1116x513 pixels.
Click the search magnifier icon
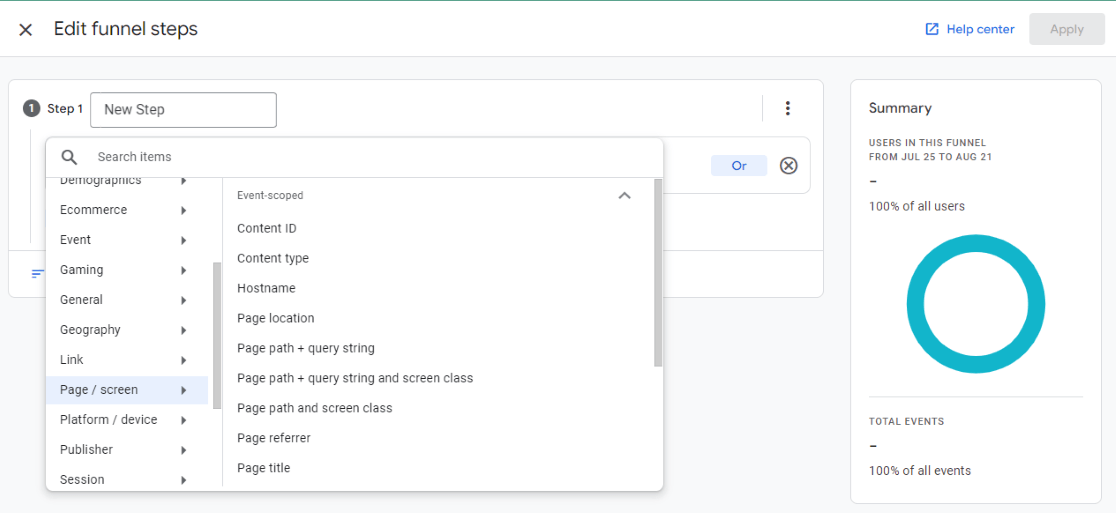[x=69, y=157]
